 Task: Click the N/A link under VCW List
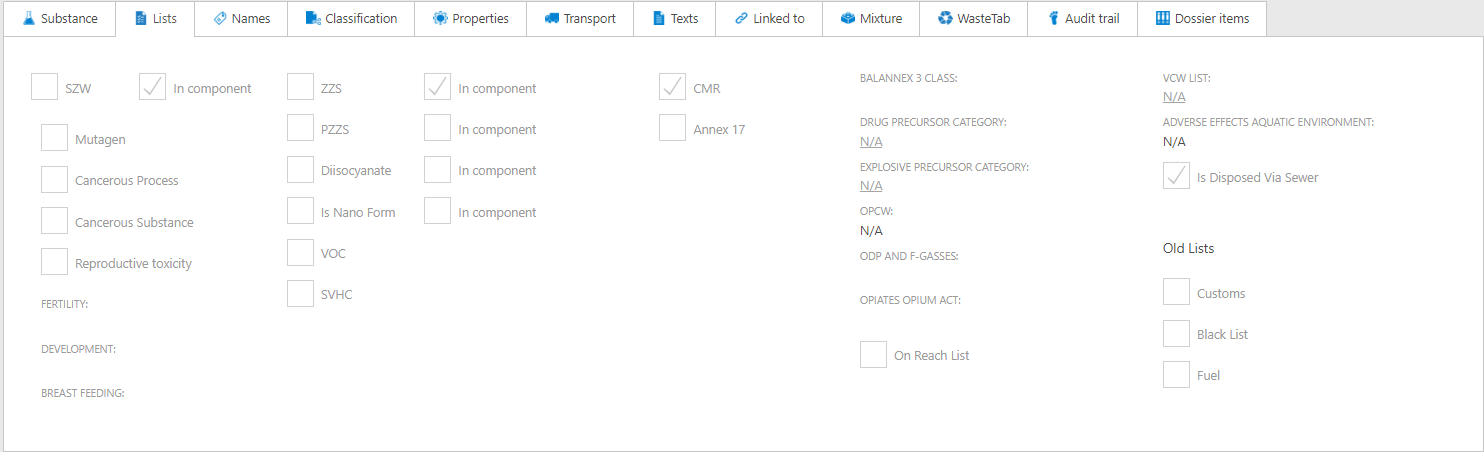pos(1174,97)
